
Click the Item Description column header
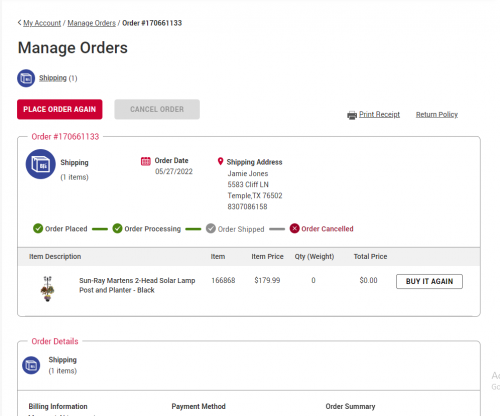(55, 257)
